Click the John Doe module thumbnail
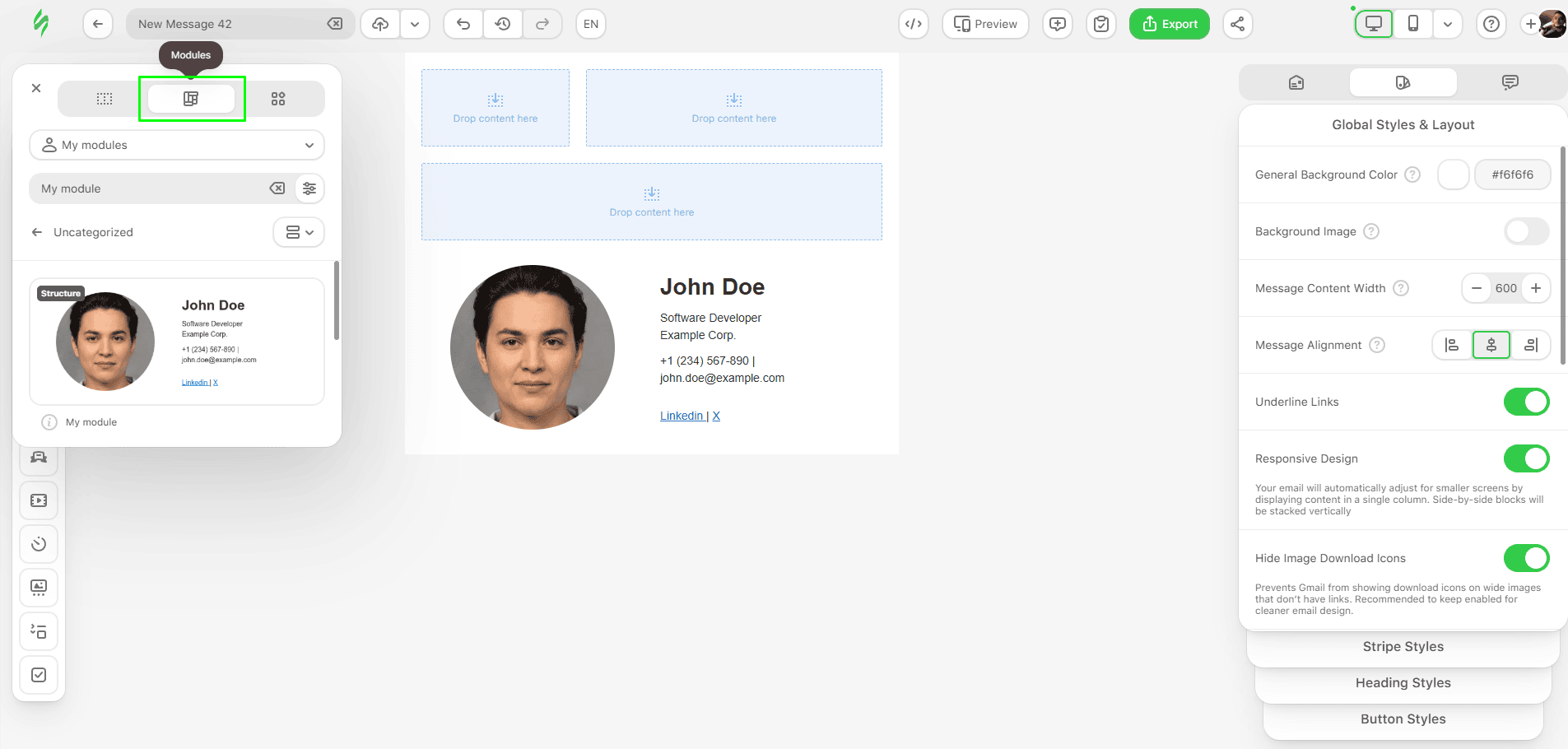Image resolution: width=1568 pixels, height=749 pixels. pos(177,342)
